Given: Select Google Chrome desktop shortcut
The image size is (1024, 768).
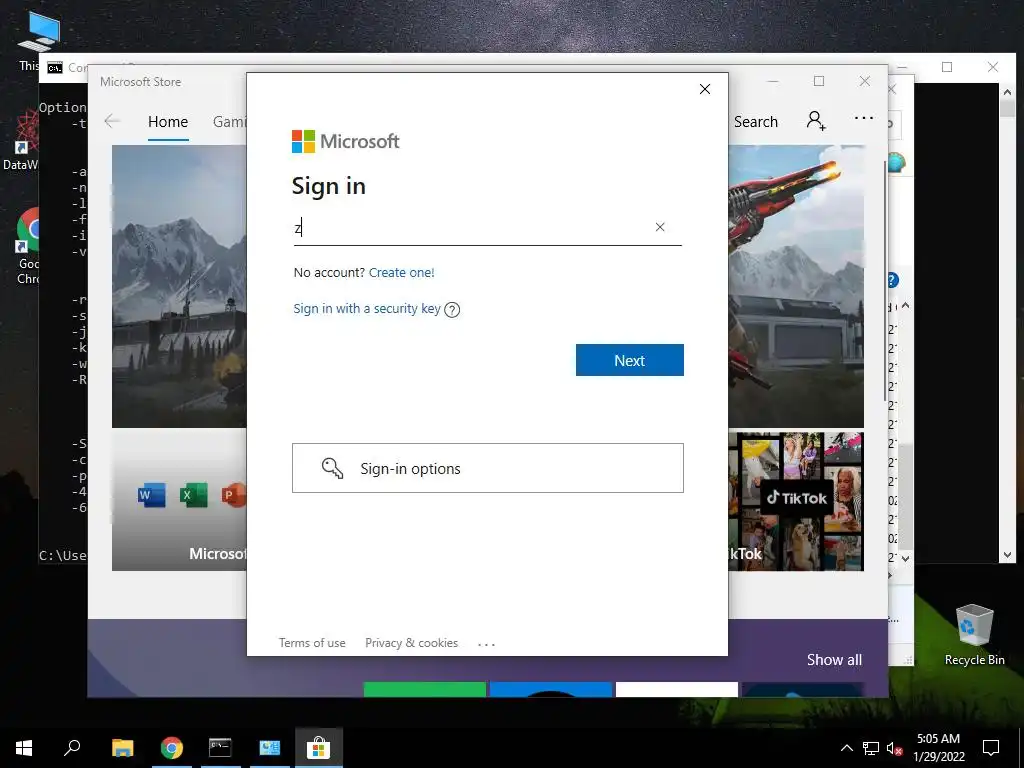Looking at the screenshot, I should (29, 247).
